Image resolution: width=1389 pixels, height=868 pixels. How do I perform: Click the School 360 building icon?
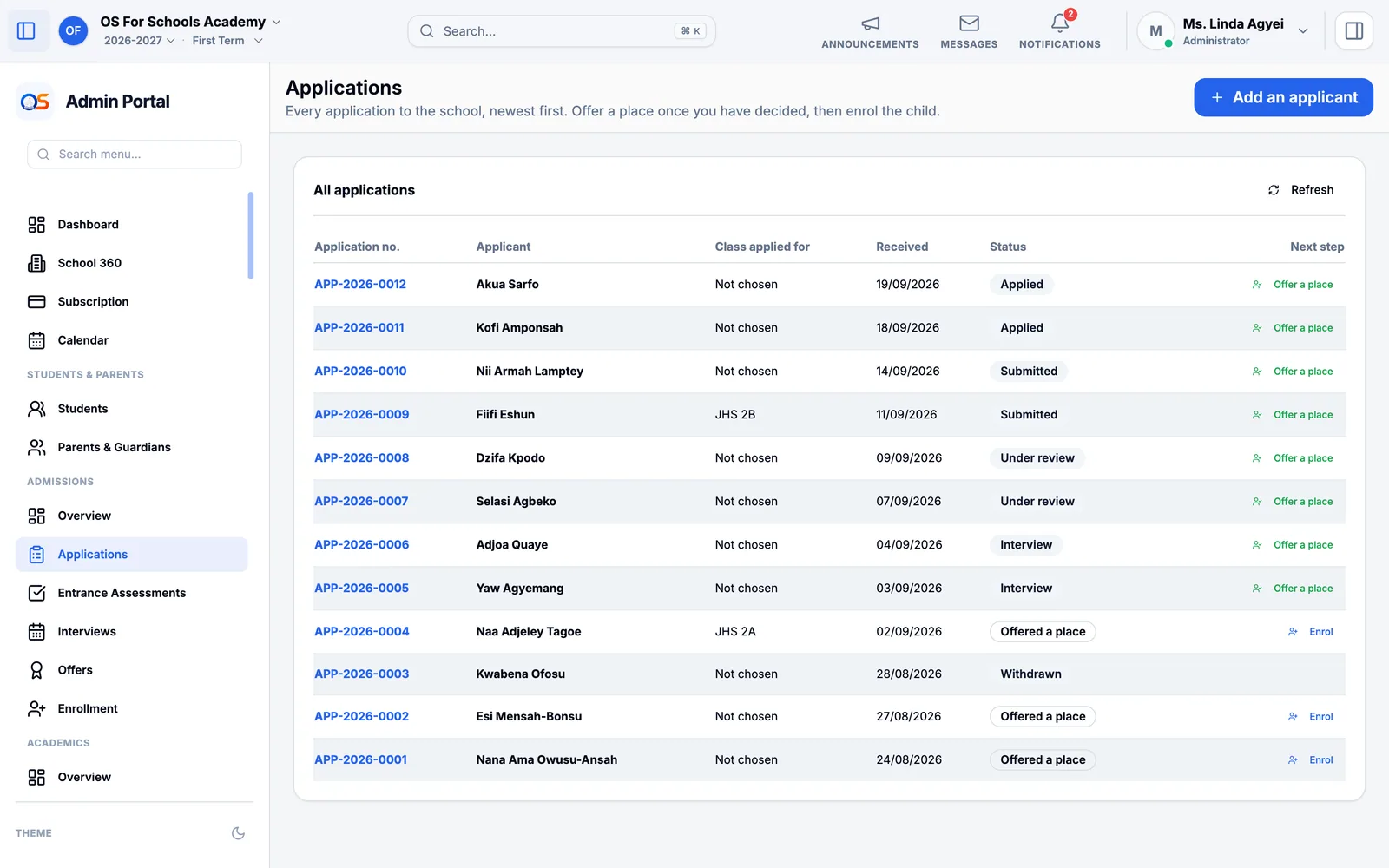36,263
